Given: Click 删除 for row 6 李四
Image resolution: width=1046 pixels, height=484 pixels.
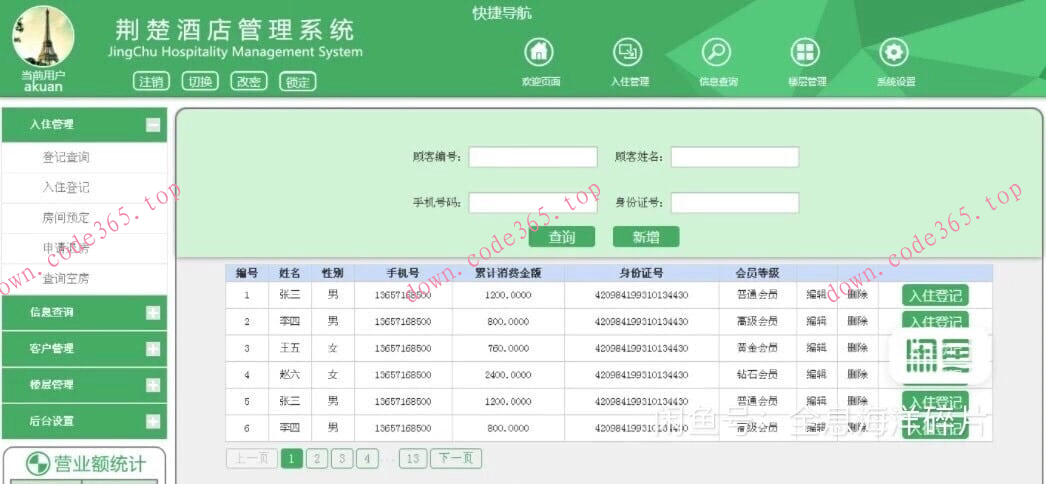Looking at the screenshot, I should tap(857, 428).
